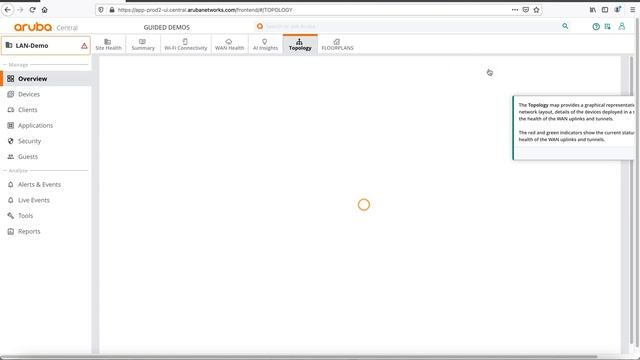The image size is (640, 360).
Task: Open the browser library icon
Action: 593,10
